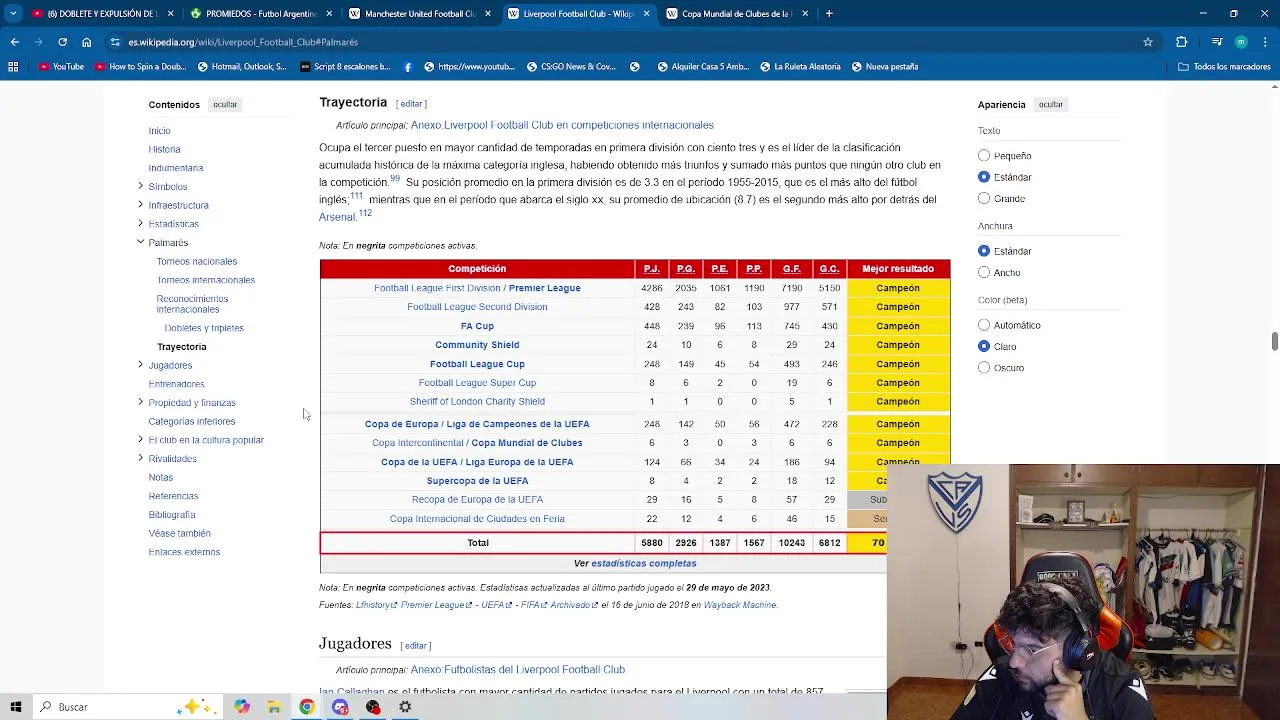The width and height of the screenshot is (1280, 720).
Task: Open Settings gear in the taskbar
Action: tap(405, 707)
